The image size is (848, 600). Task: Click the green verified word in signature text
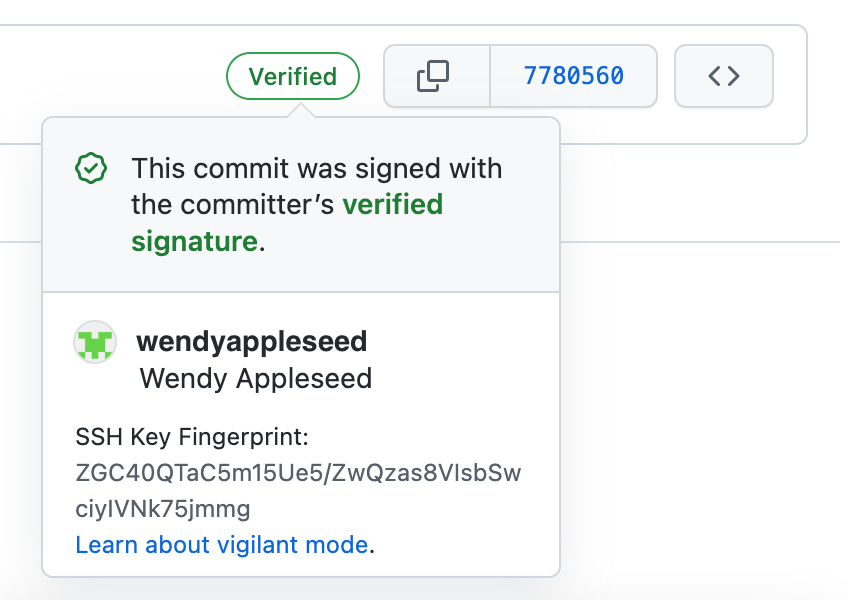click(392, 204)
